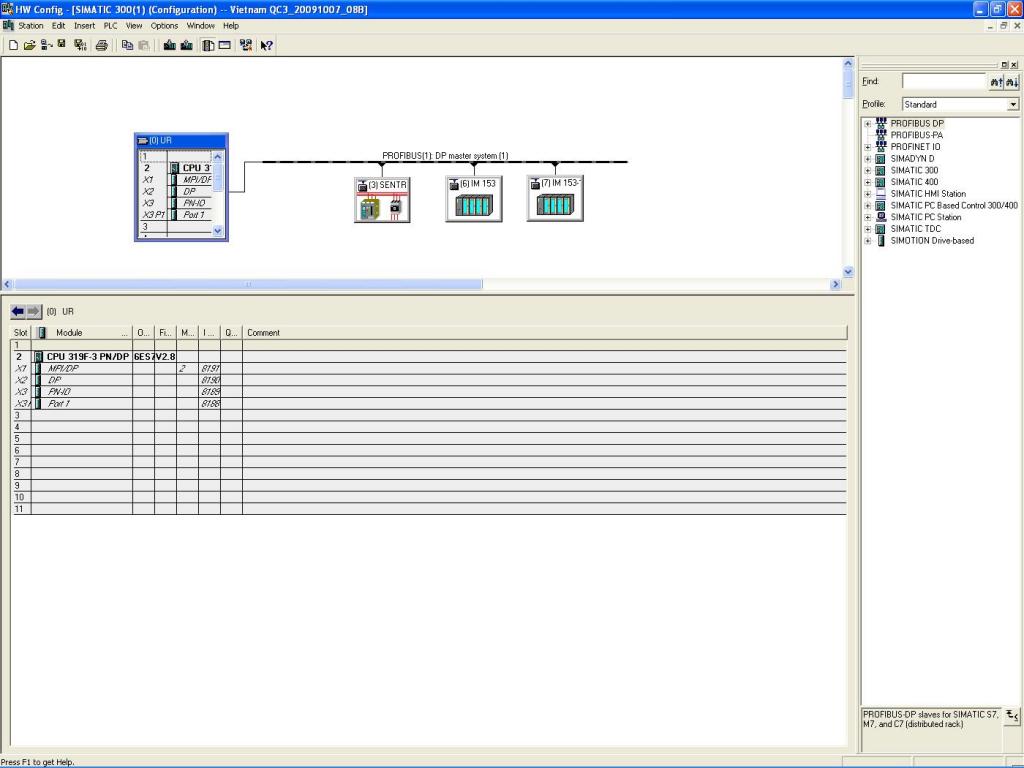The width and height of the screenshot is (1024, 768).
Task: Expand the SIMATIC HMI Station node
Action: point(868,194)
